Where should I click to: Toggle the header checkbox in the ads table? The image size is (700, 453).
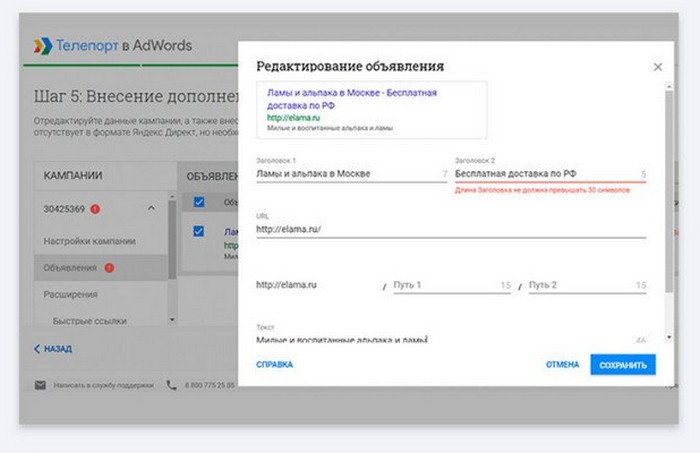tap(199, 202)
